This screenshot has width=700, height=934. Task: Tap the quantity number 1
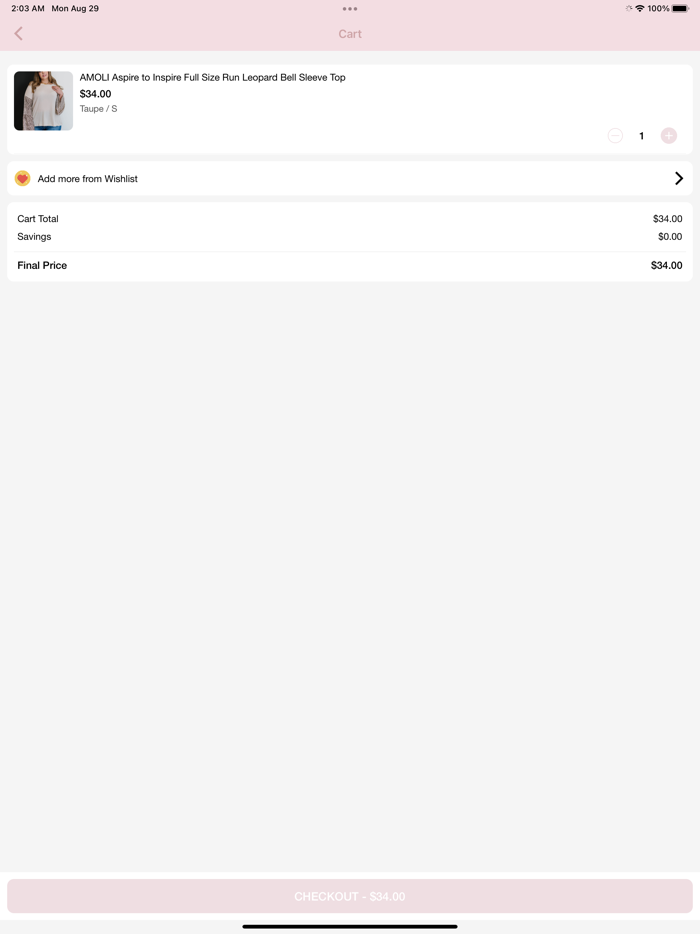pyautogui.click(x=642, y=136)
